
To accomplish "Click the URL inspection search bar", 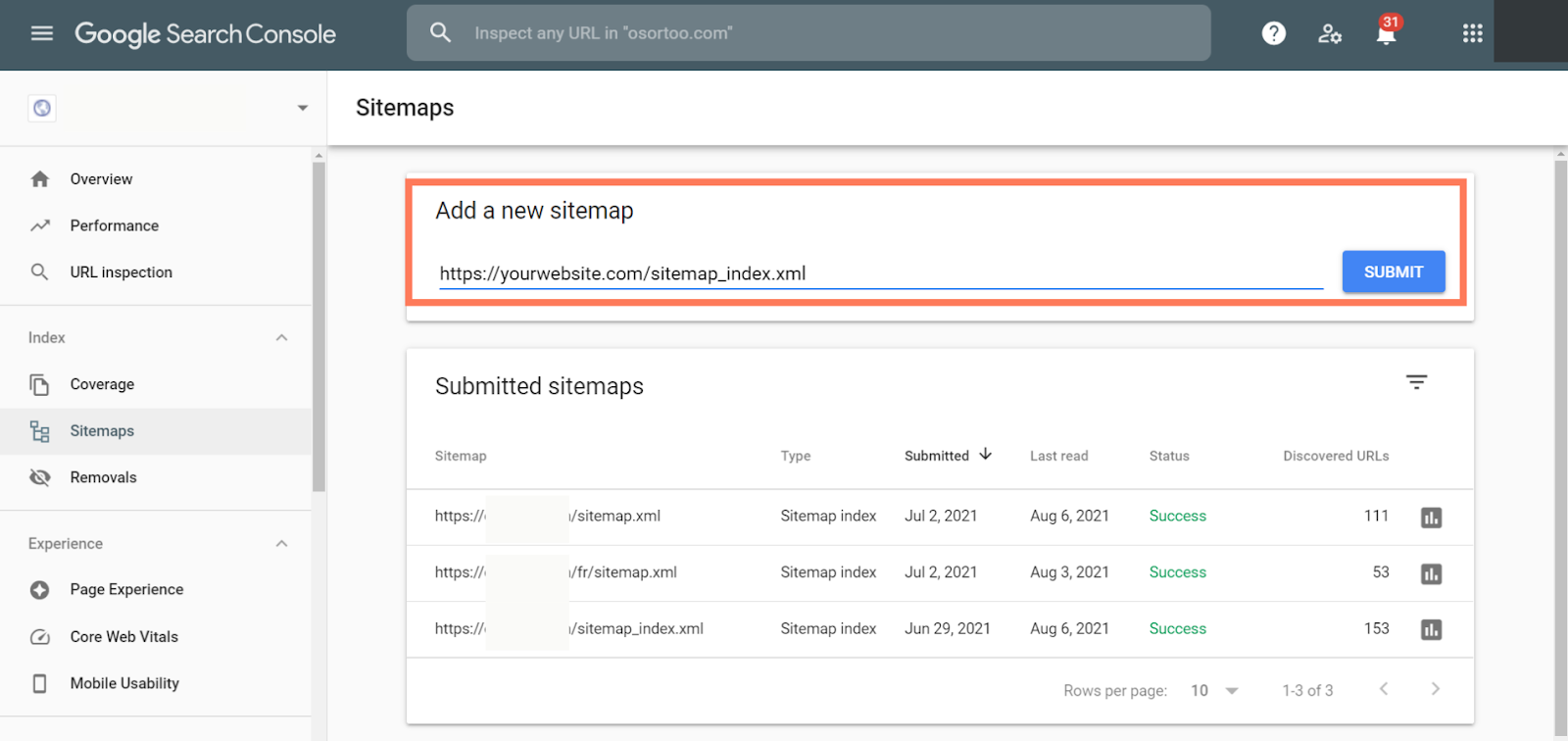I will click(x=808, y=33).
